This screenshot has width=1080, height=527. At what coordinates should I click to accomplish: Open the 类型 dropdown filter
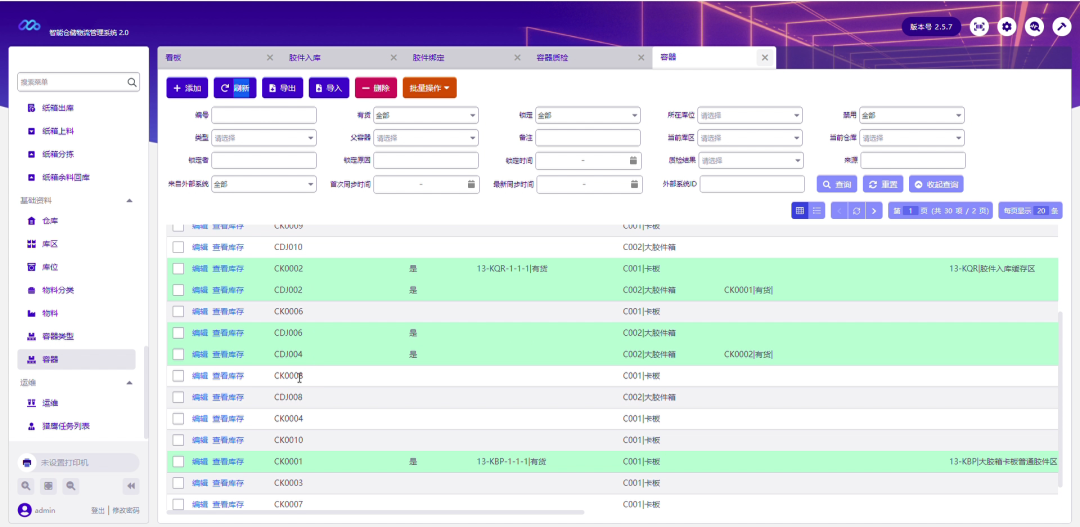(264, 138)
